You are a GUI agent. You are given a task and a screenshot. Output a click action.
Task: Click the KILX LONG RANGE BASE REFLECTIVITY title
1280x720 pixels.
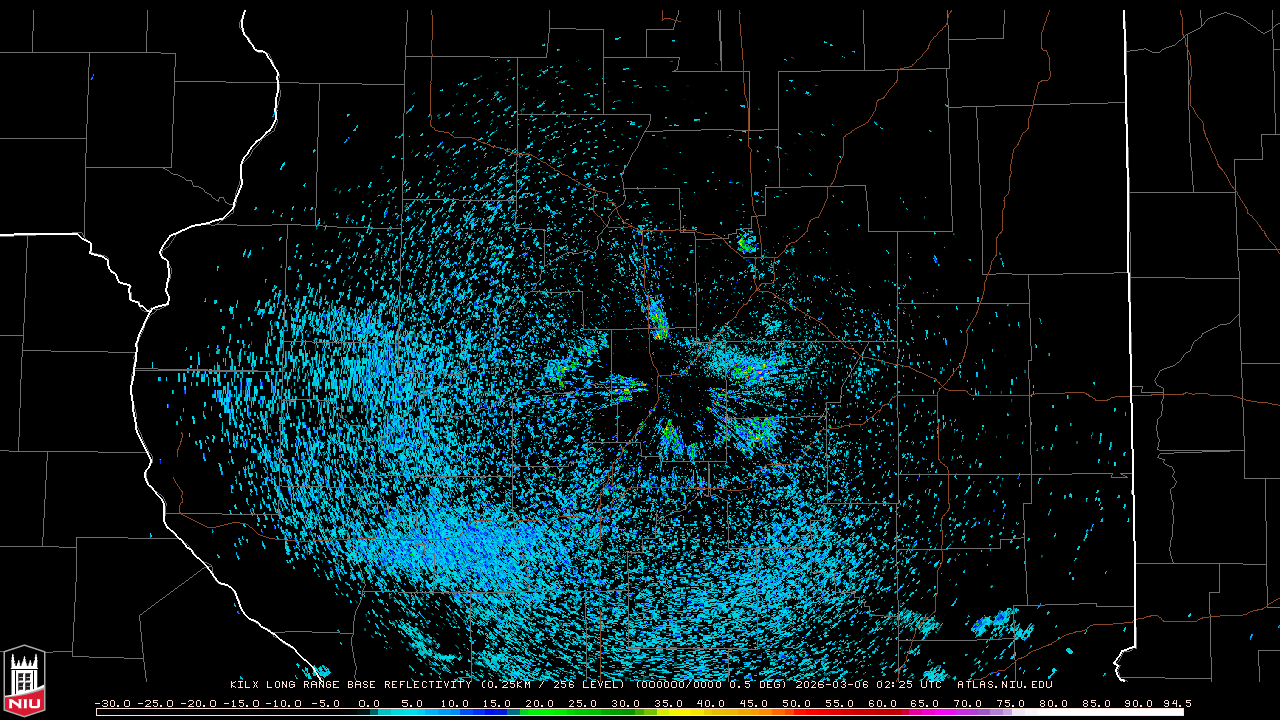[351, 685]
